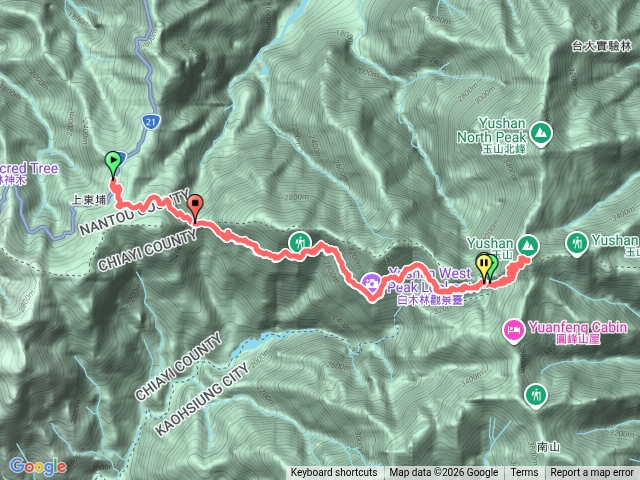The height and width of the screenshot is (480, 640).
Task: Open the Google logo link
Action: pos(38,466)
